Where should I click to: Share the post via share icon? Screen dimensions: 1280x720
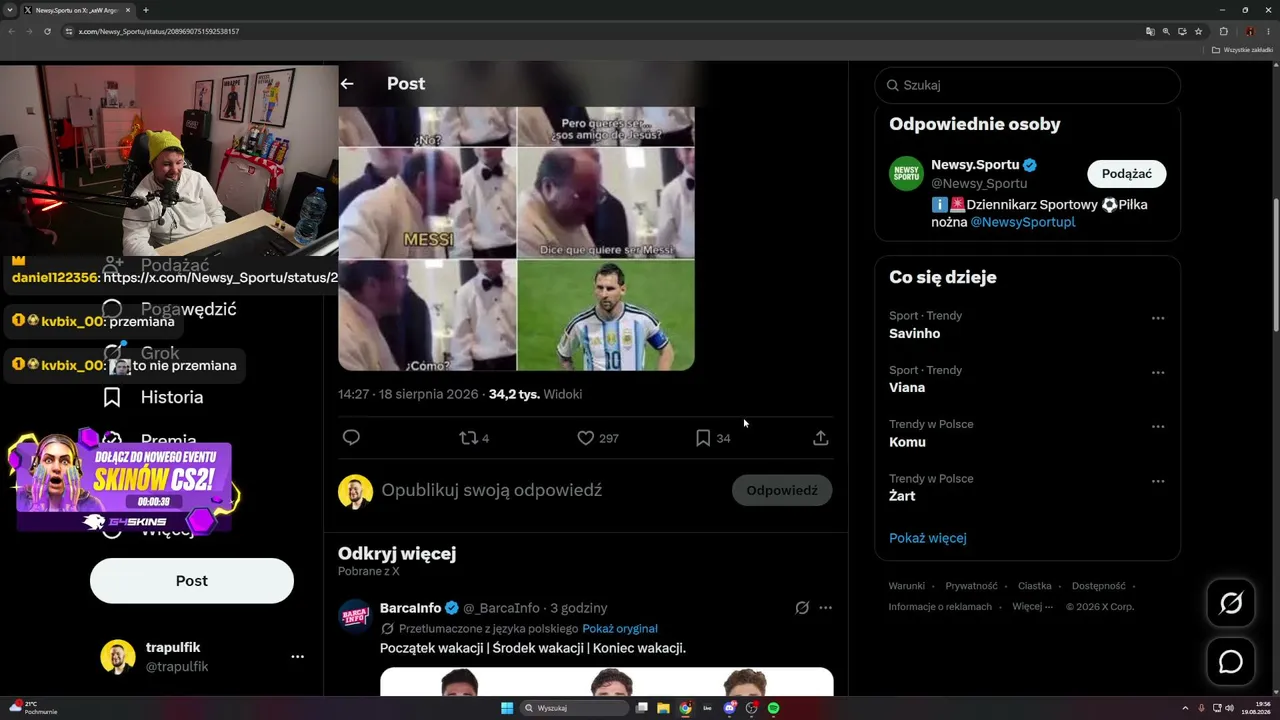(x=820, y=438)
